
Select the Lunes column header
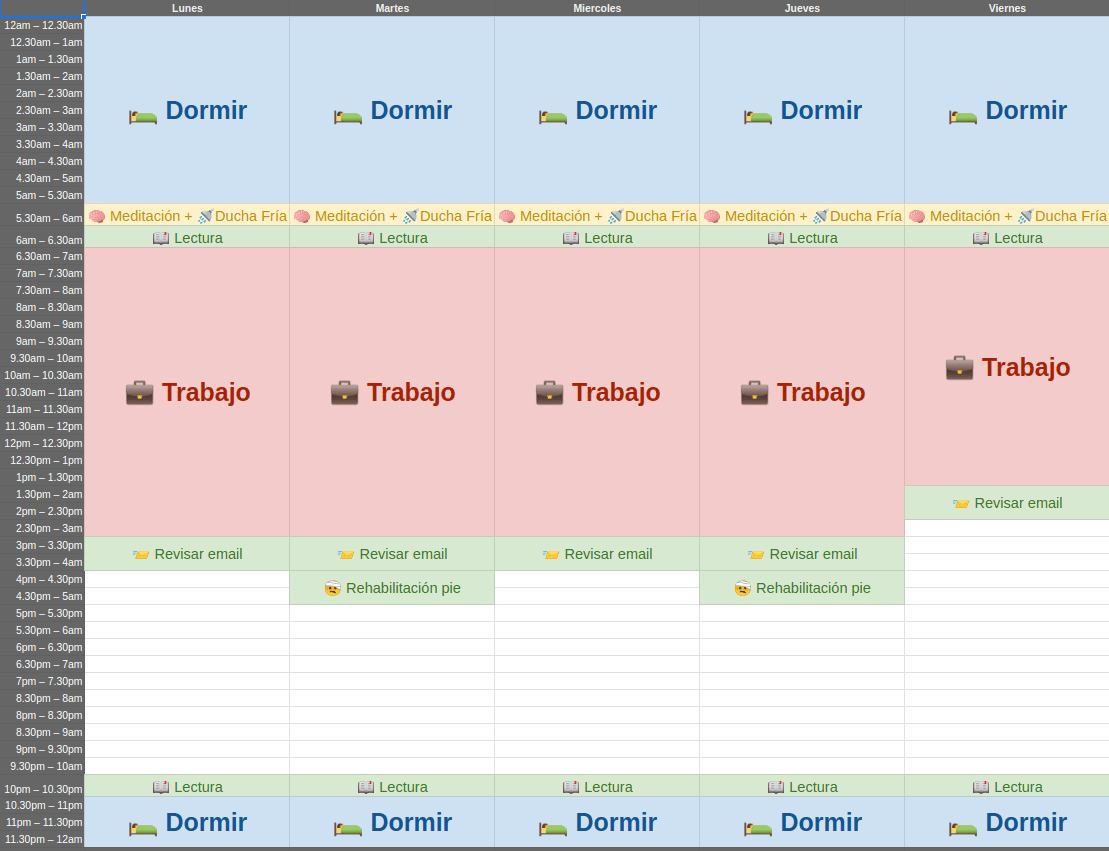pyautogui.click(x=187, y=8)
